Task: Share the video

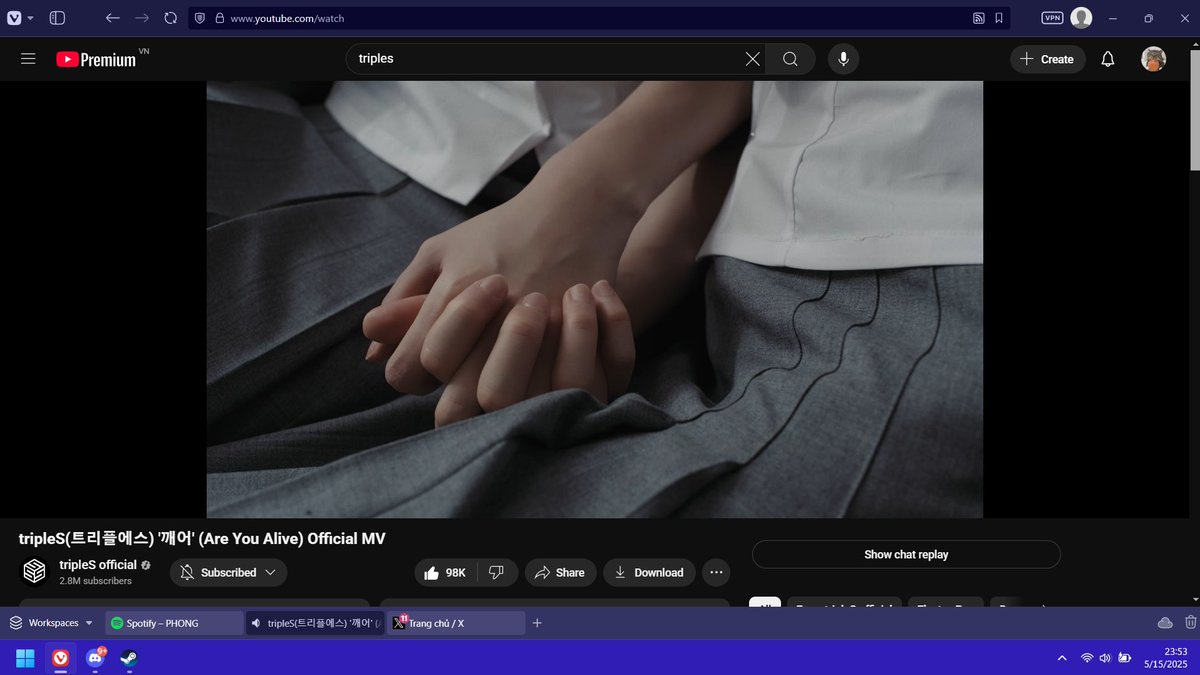Action: click(560, 572)
